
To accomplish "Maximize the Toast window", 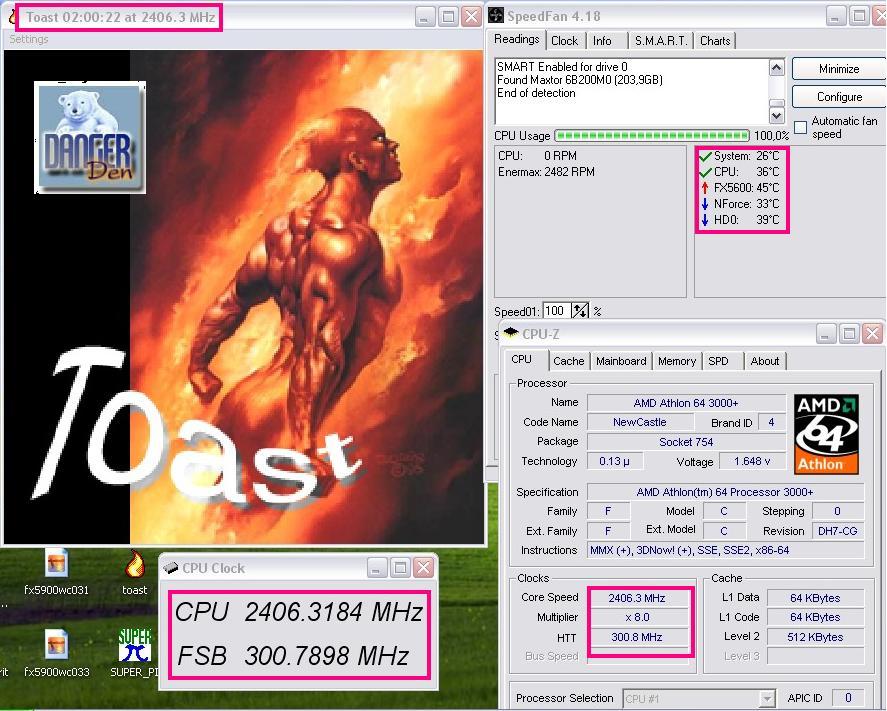I will [448, 16].
